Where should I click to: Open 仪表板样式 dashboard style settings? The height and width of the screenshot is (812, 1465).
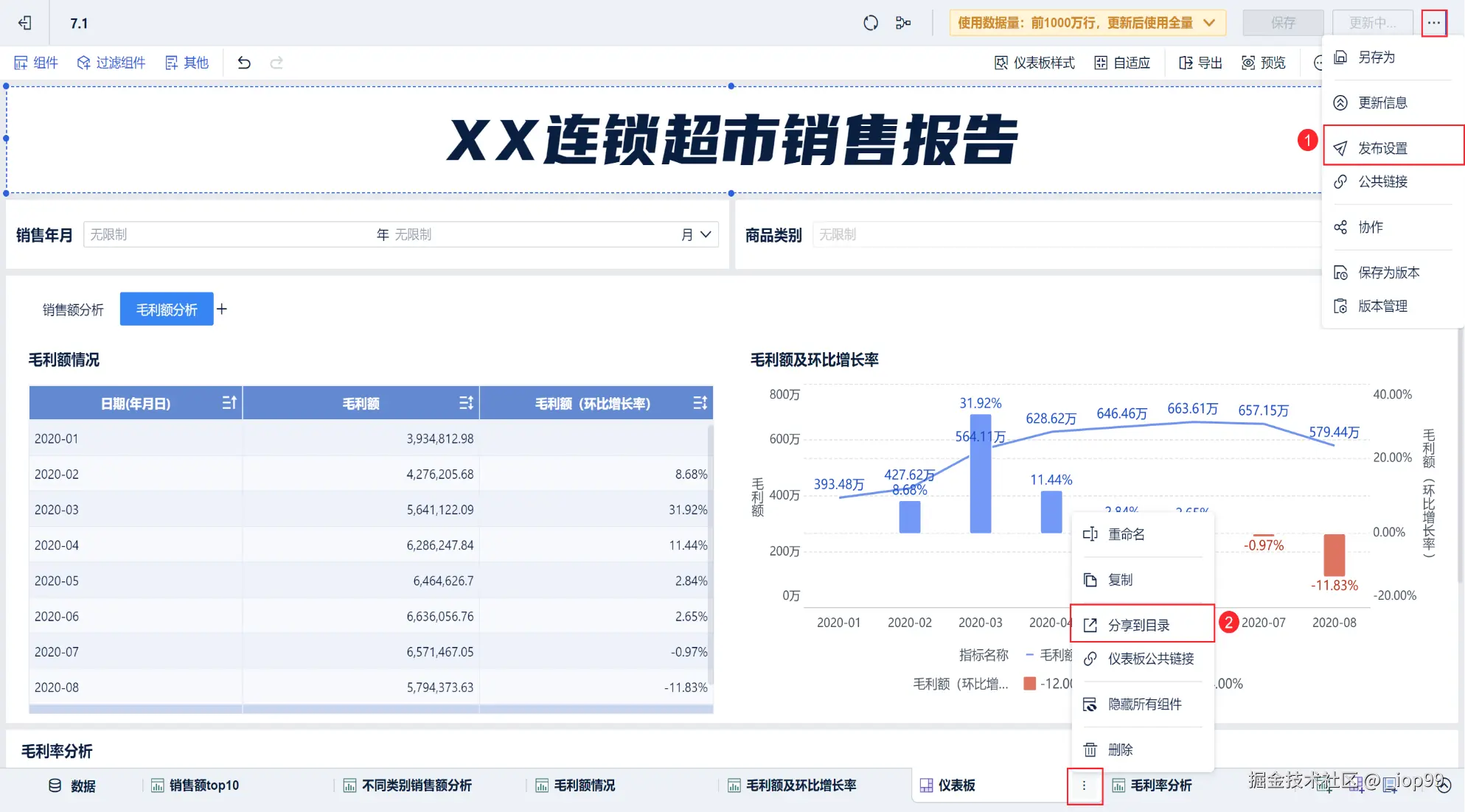(1034, 63)
